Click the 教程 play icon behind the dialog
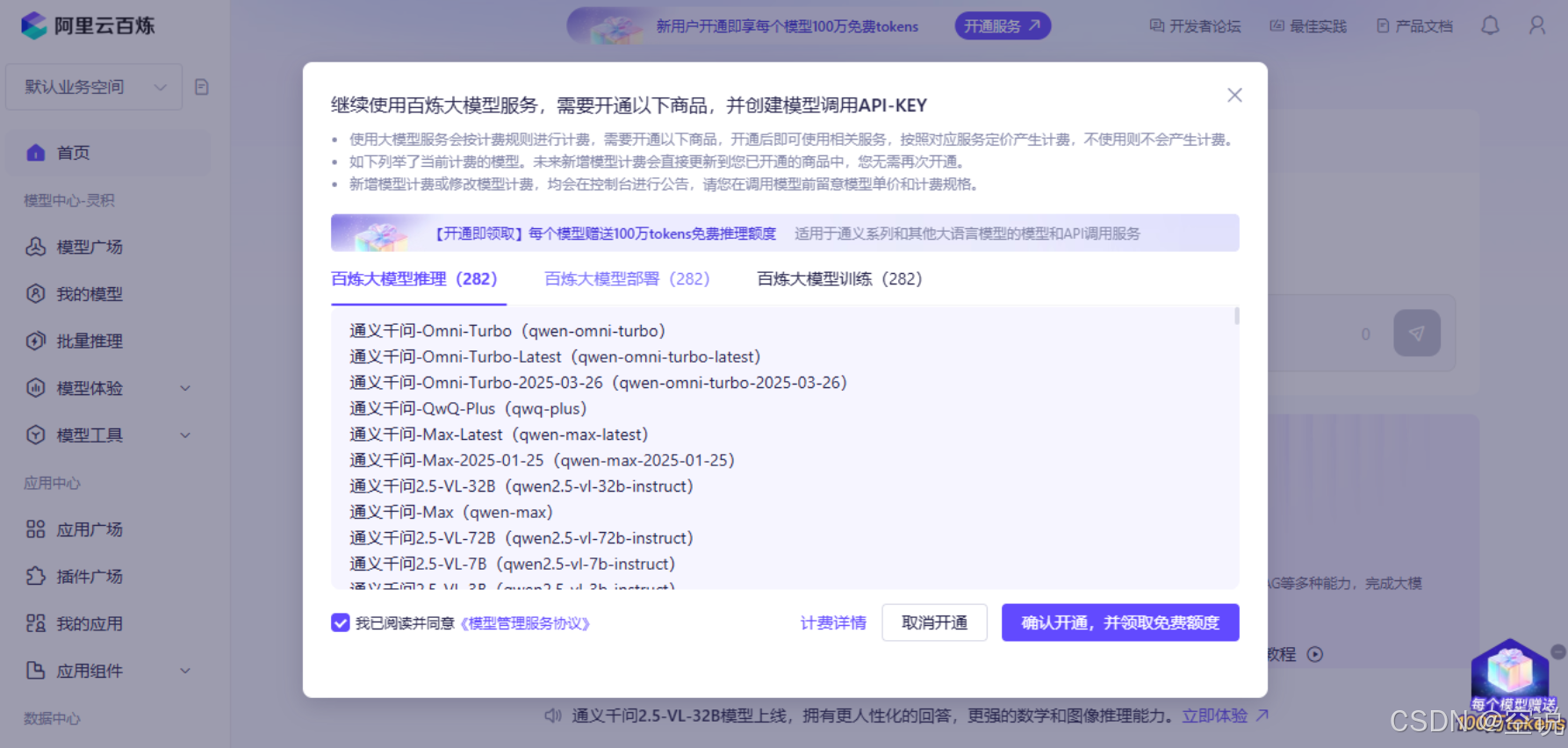The height and width of the screenshot is (748, 1568). pyautogui.click(x=1314, y=654)
